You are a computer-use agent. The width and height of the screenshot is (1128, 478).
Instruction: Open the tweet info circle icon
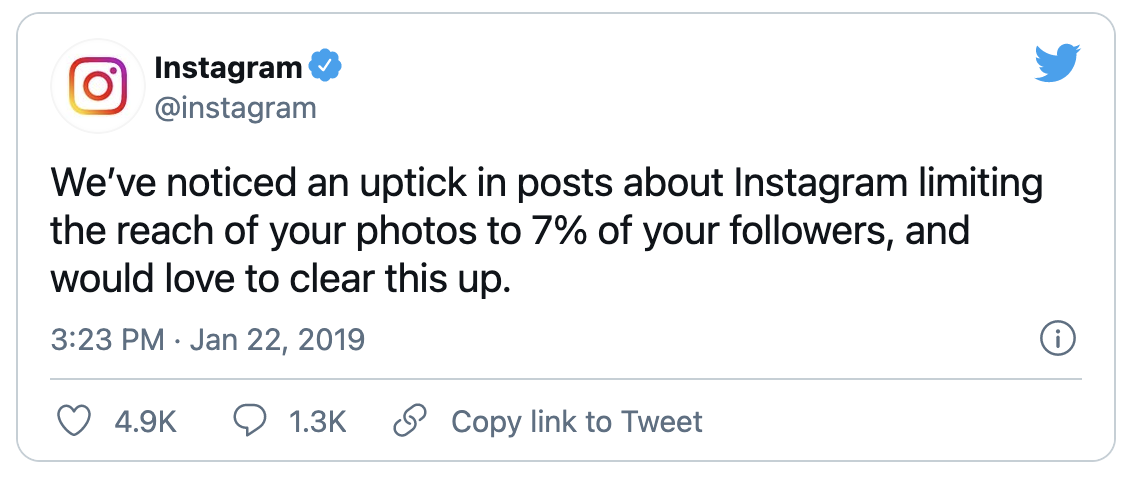tap(1057, 340)
